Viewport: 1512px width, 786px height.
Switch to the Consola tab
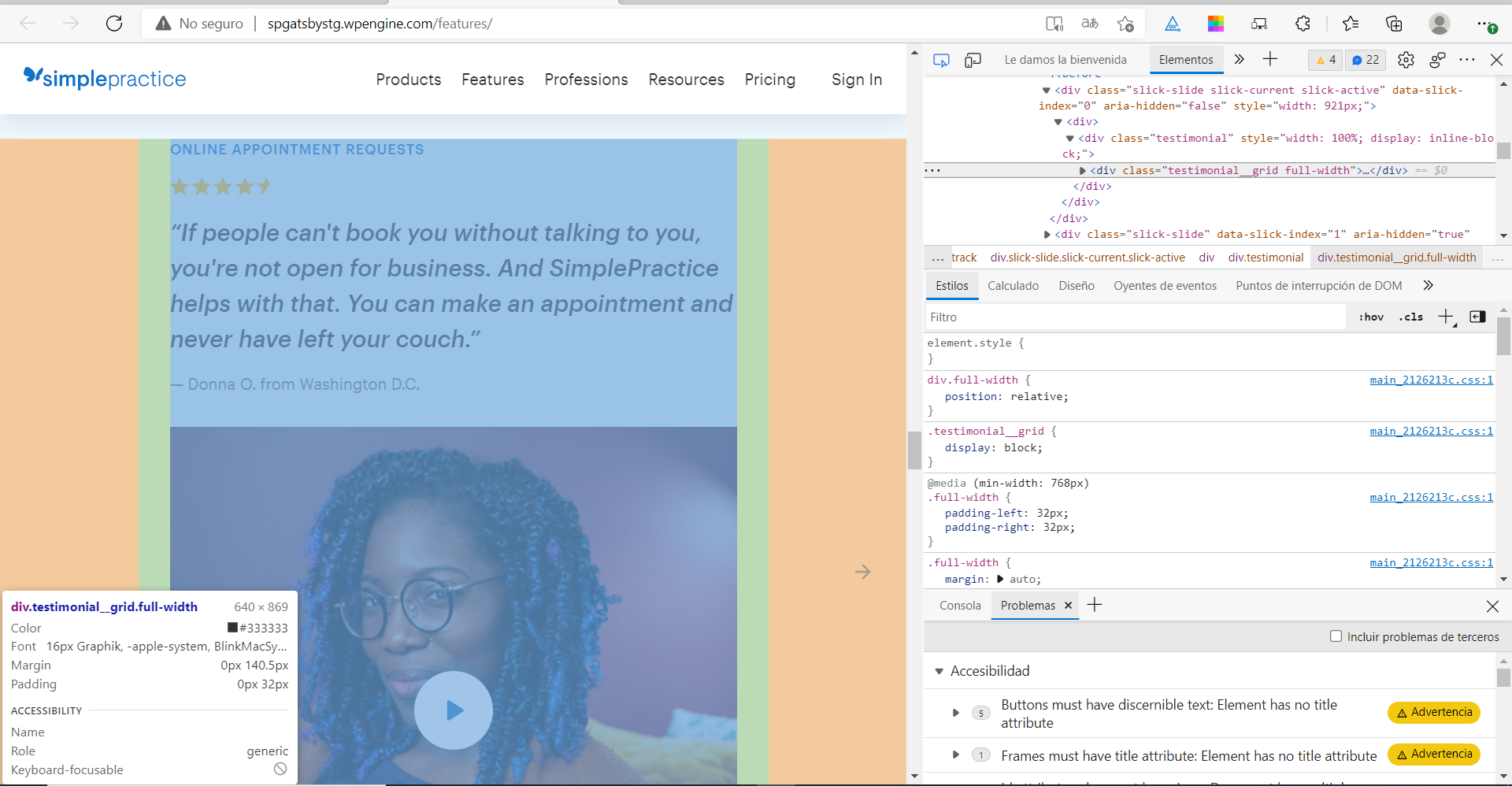(x=959, y=606)
